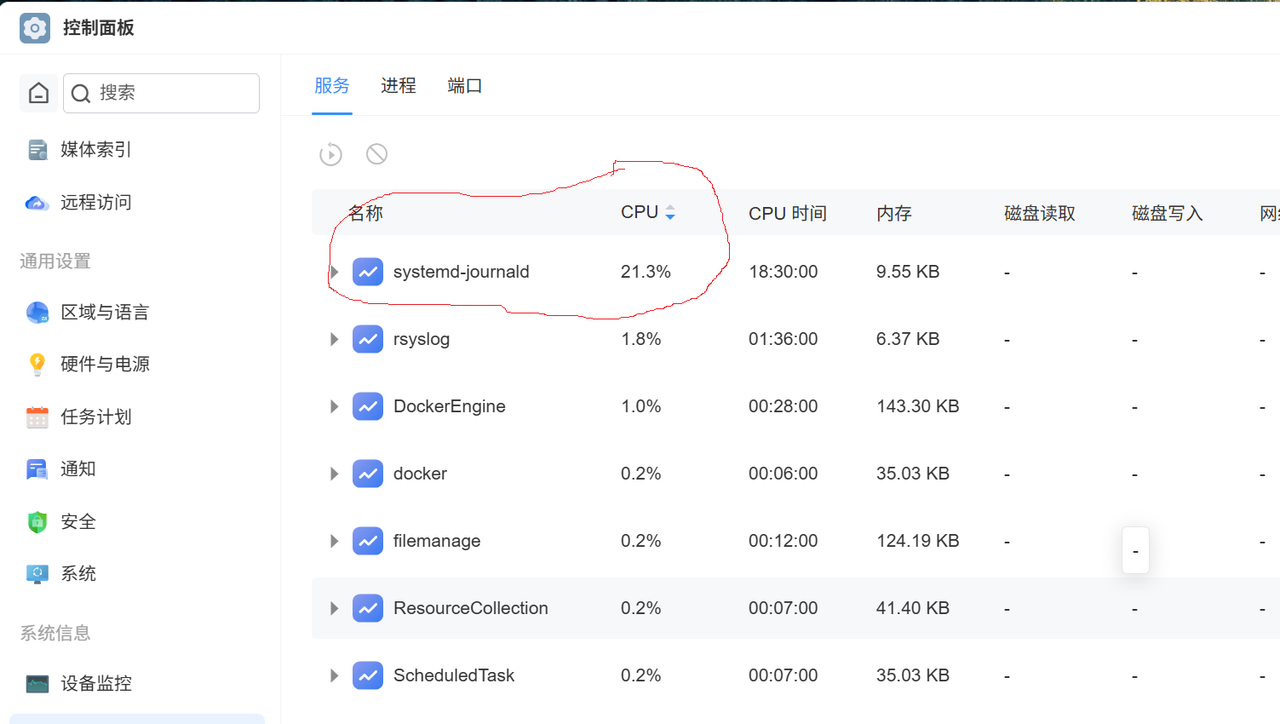The width and height of the screenshot is (1280, 724).
Task: Switch to the 端口 tab
Action: (463, 86)
